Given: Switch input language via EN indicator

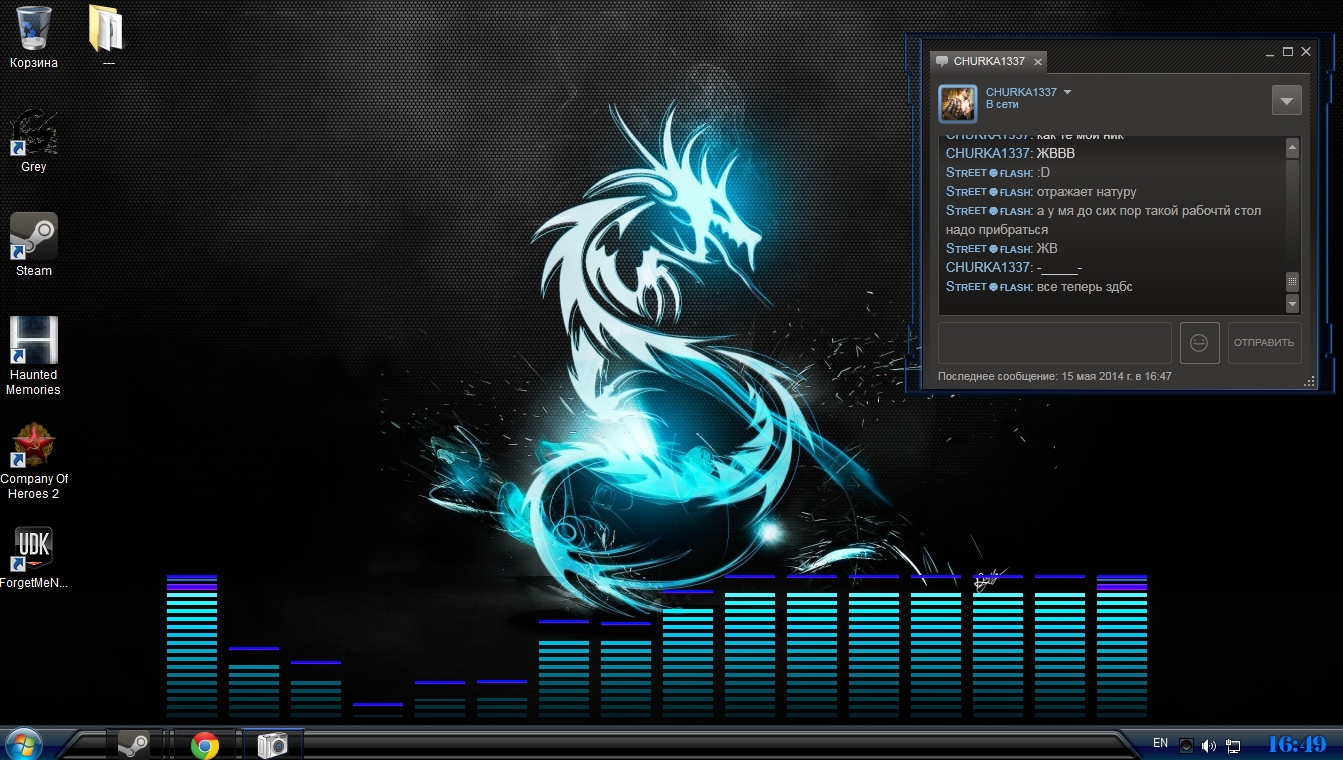Looking at the screenshot, I should [1160, 743].
